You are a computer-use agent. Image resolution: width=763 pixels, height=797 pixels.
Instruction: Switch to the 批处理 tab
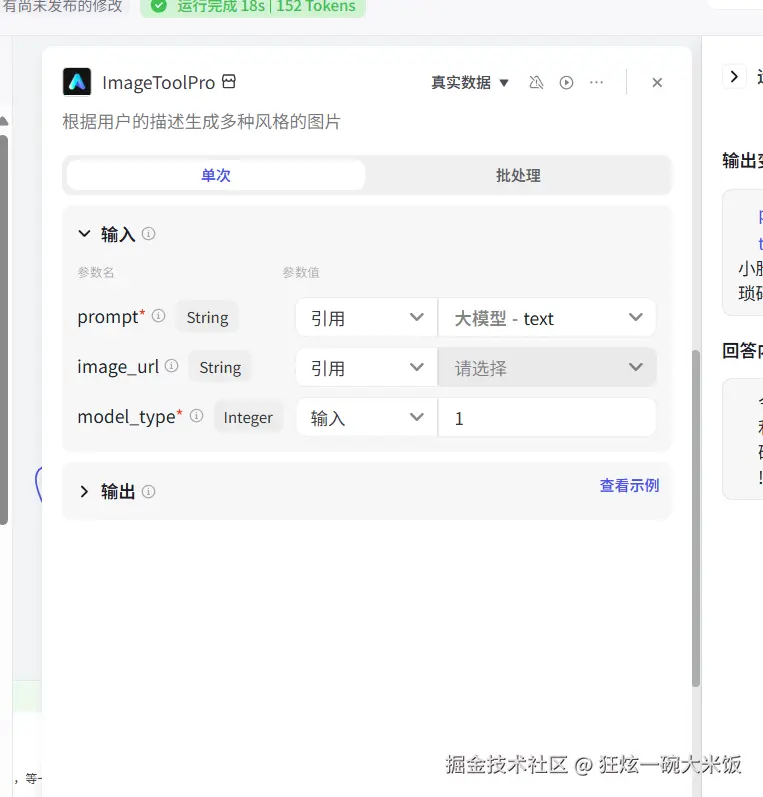(518, 175)
